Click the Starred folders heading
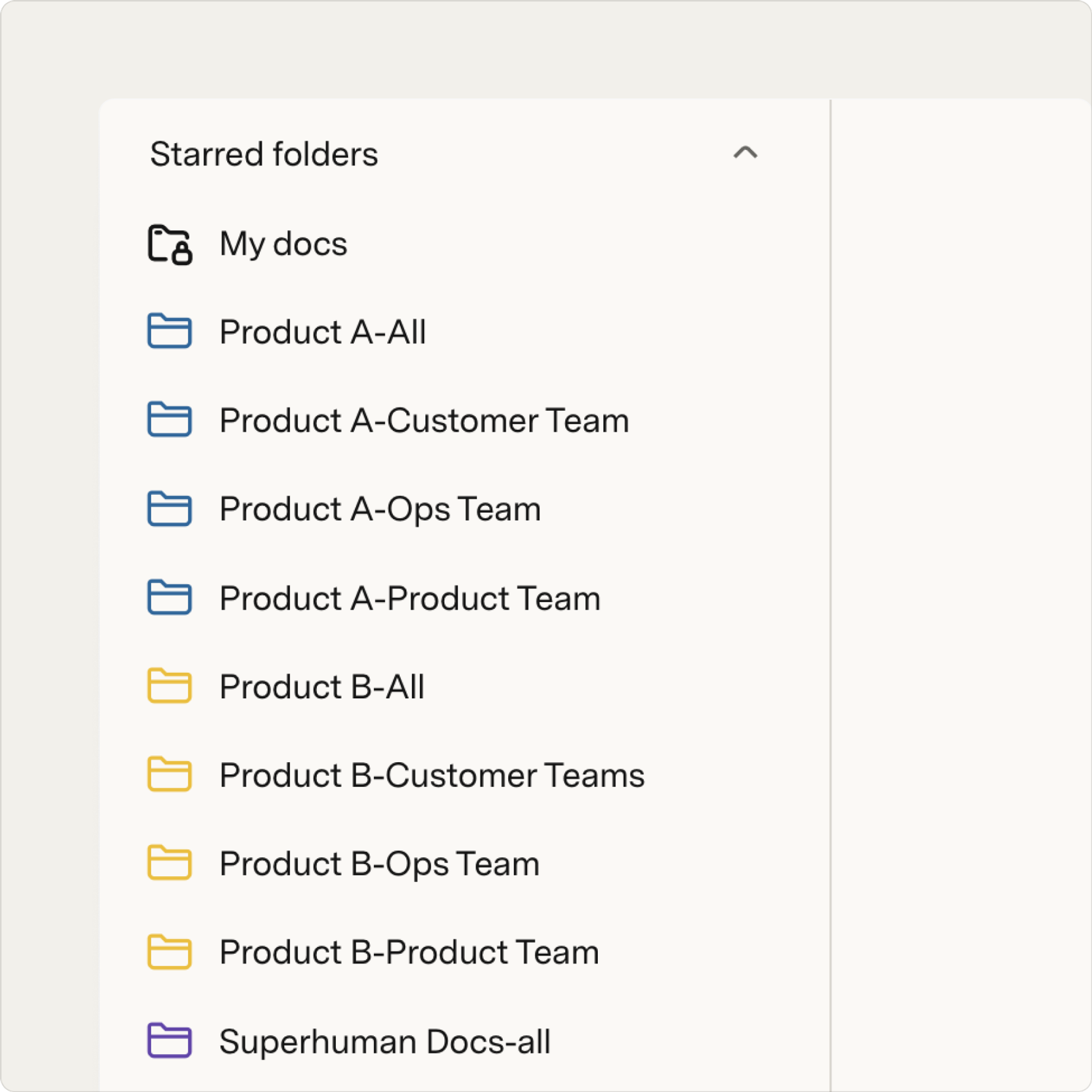This screenshot has height=1092, width=1092. tap(264, 154)
